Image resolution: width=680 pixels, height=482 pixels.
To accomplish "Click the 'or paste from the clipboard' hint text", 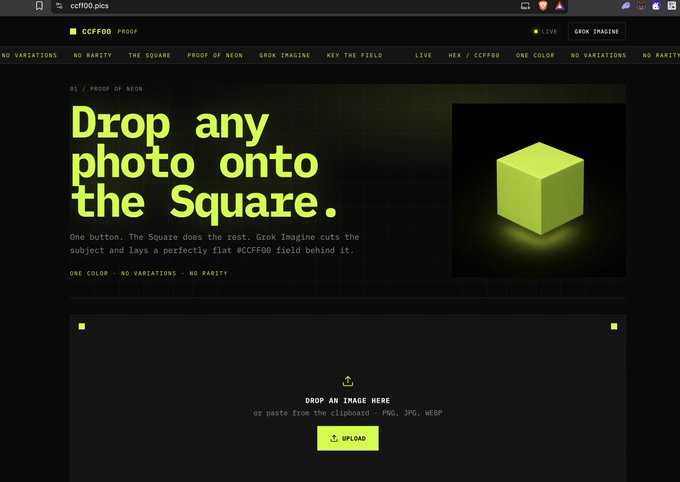I will click(348, 413).
